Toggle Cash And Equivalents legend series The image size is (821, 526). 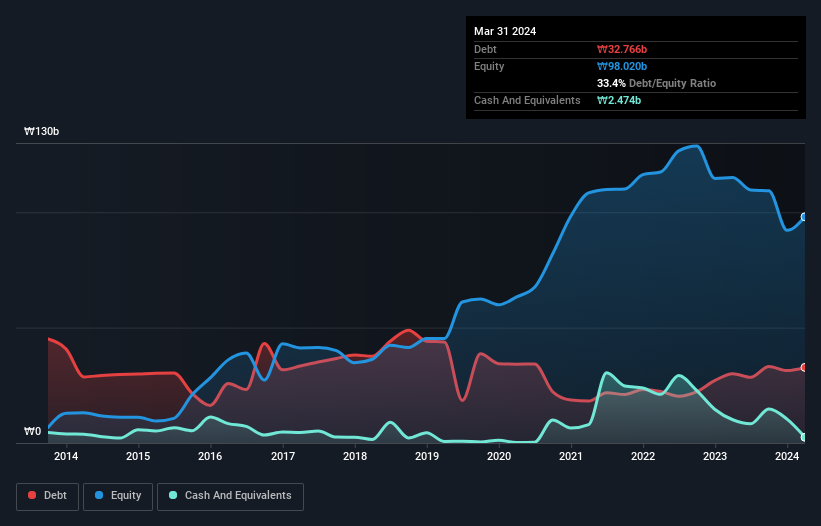coord(230,496)
